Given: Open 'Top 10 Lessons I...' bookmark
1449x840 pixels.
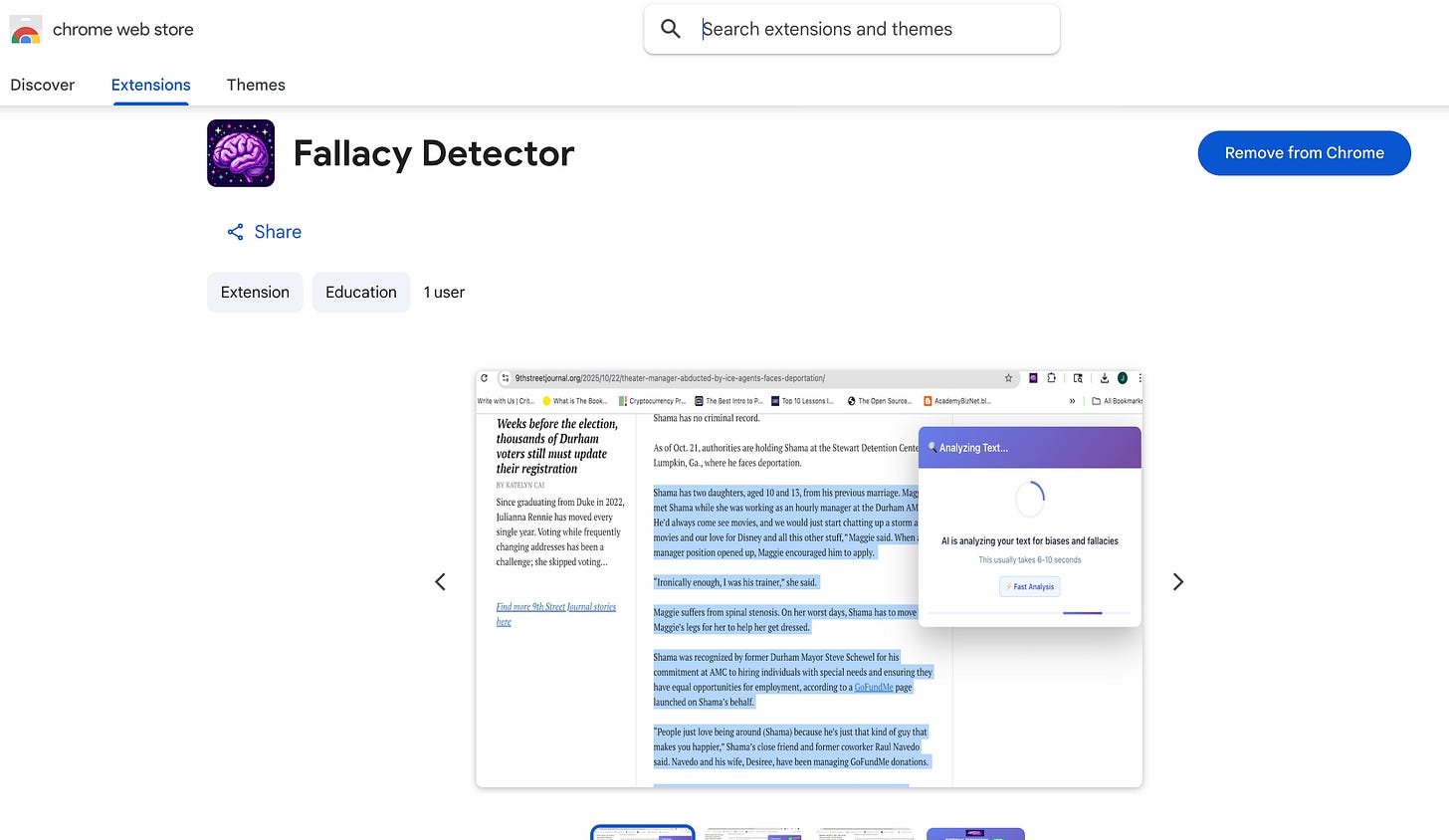Looking at the screenshot, I should (803, 401).
